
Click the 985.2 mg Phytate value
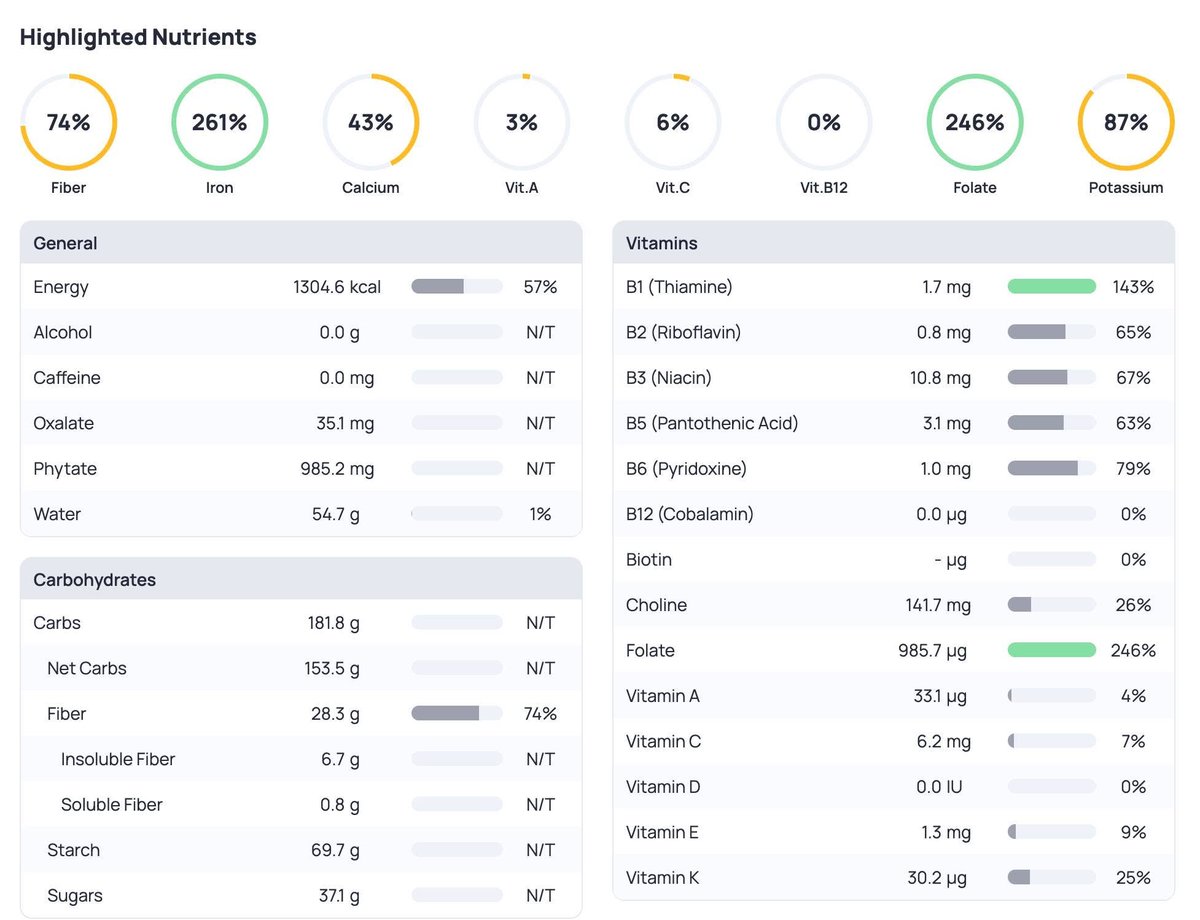[x=338, y=468]
